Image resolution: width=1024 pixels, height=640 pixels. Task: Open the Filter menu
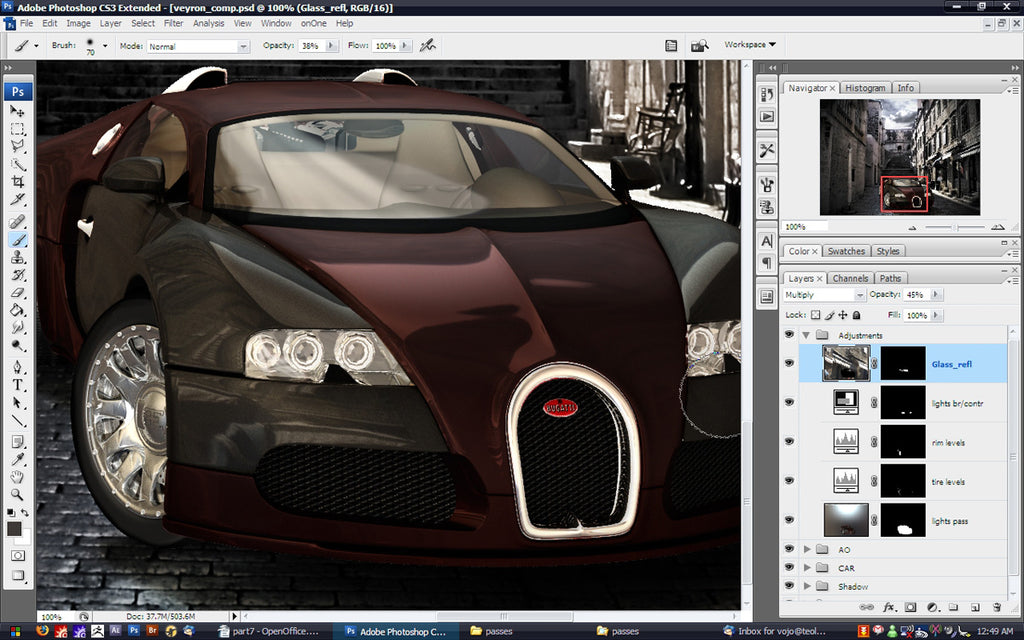tap(176, 23)
